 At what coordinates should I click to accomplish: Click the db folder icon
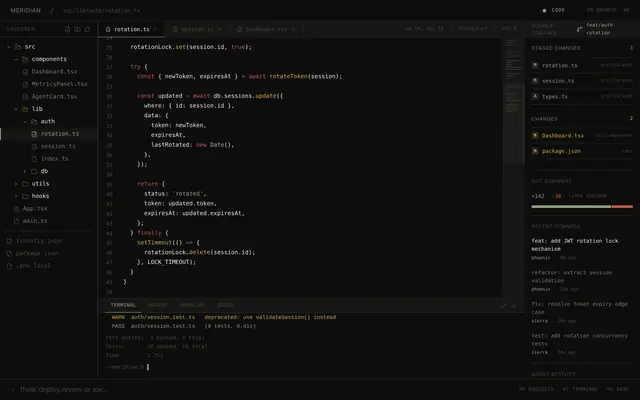pyautogui.click(x=34, y=171)
